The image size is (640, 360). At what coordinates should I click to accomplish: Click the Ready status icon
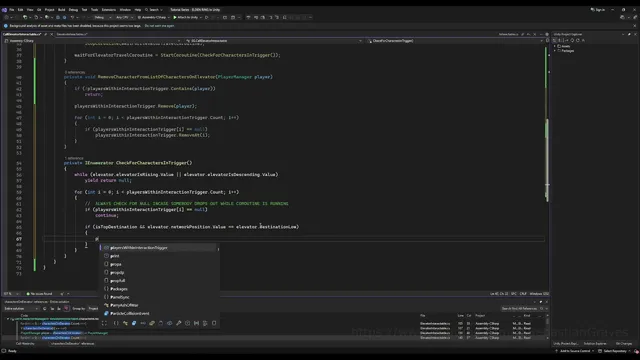[x=4, y=351]
